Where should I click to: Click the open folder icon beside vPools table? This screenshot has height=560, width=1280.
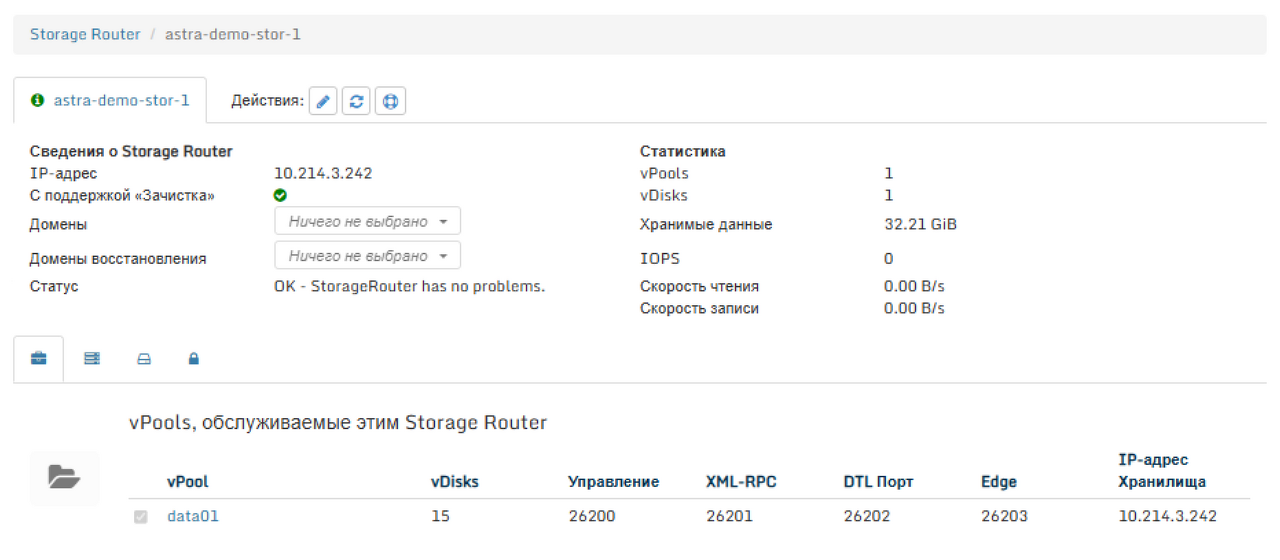coord(64,478)
